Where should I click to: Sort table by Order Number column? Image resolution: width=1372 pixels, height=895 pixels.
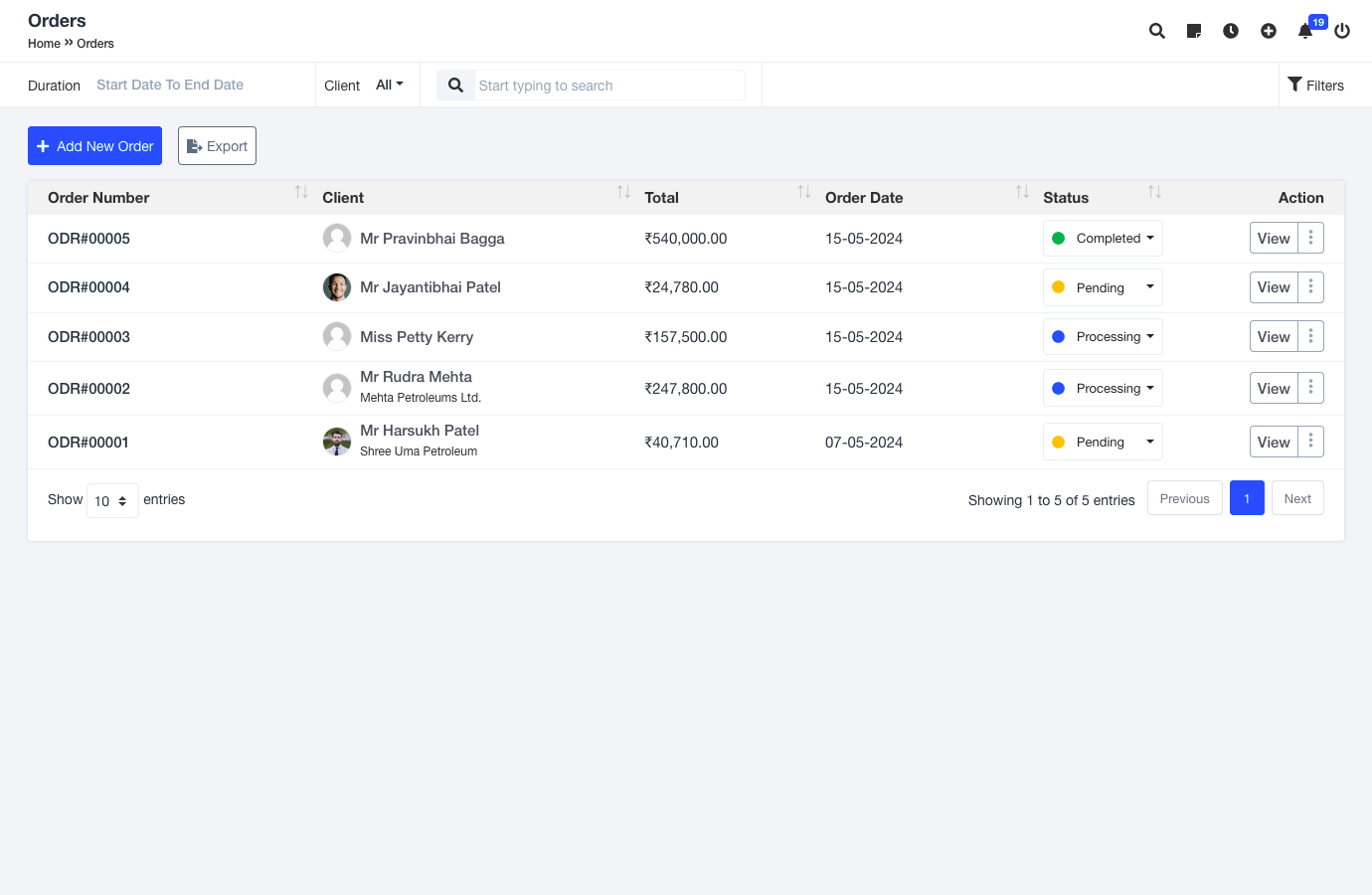[301, 192]
